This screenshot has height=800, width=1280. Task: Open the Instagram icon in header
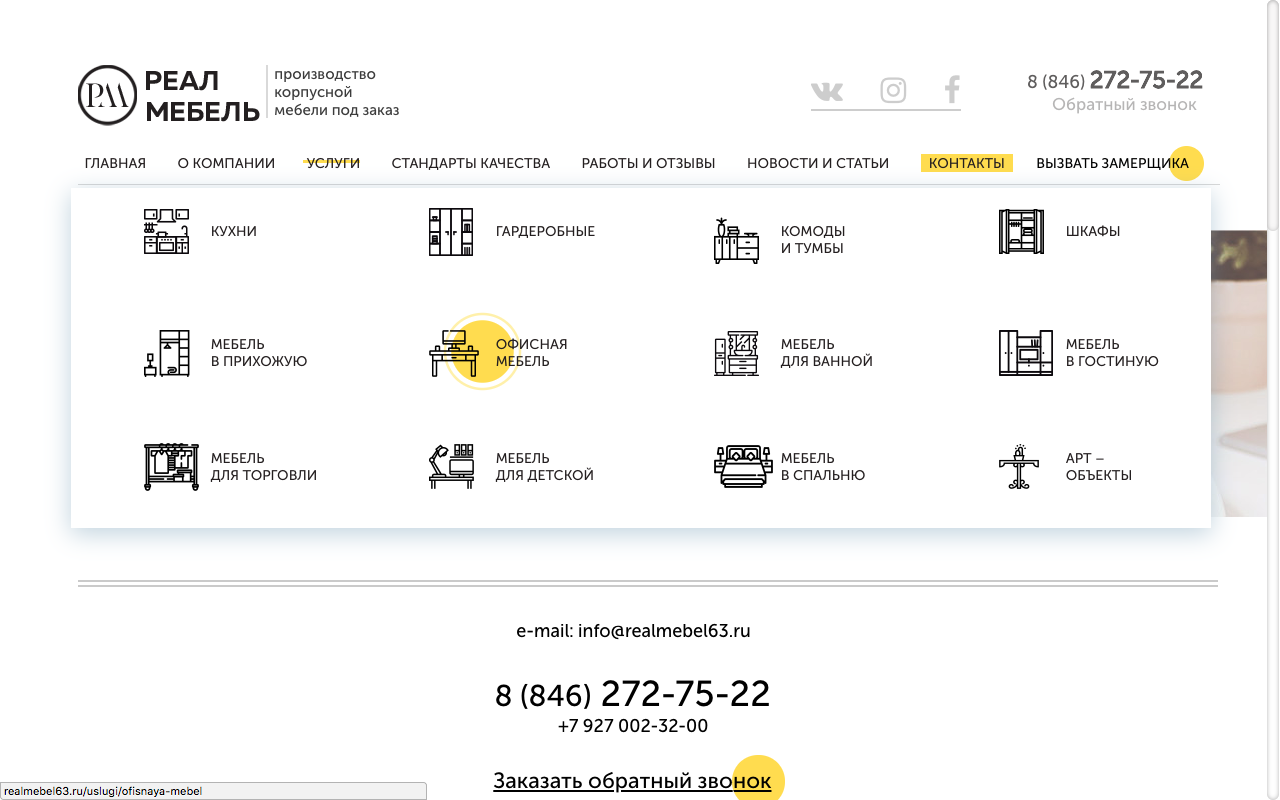coord(893,91)
